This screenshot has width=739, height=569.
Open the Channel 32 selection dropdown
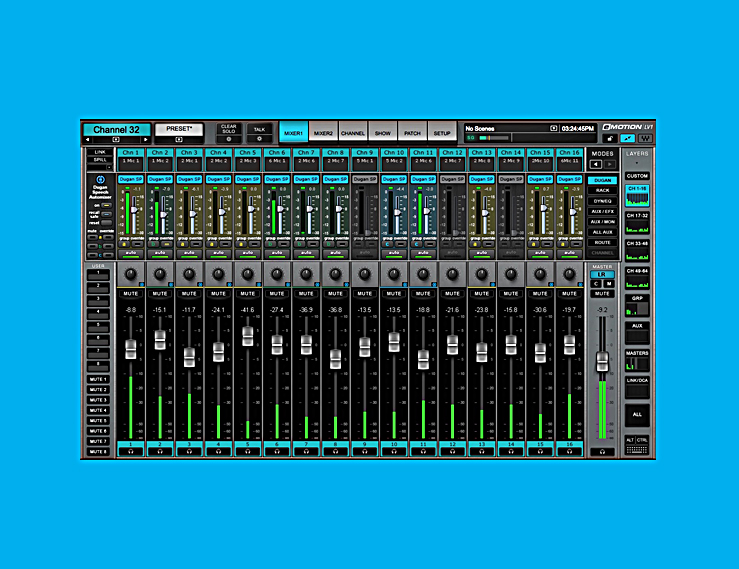116,140
